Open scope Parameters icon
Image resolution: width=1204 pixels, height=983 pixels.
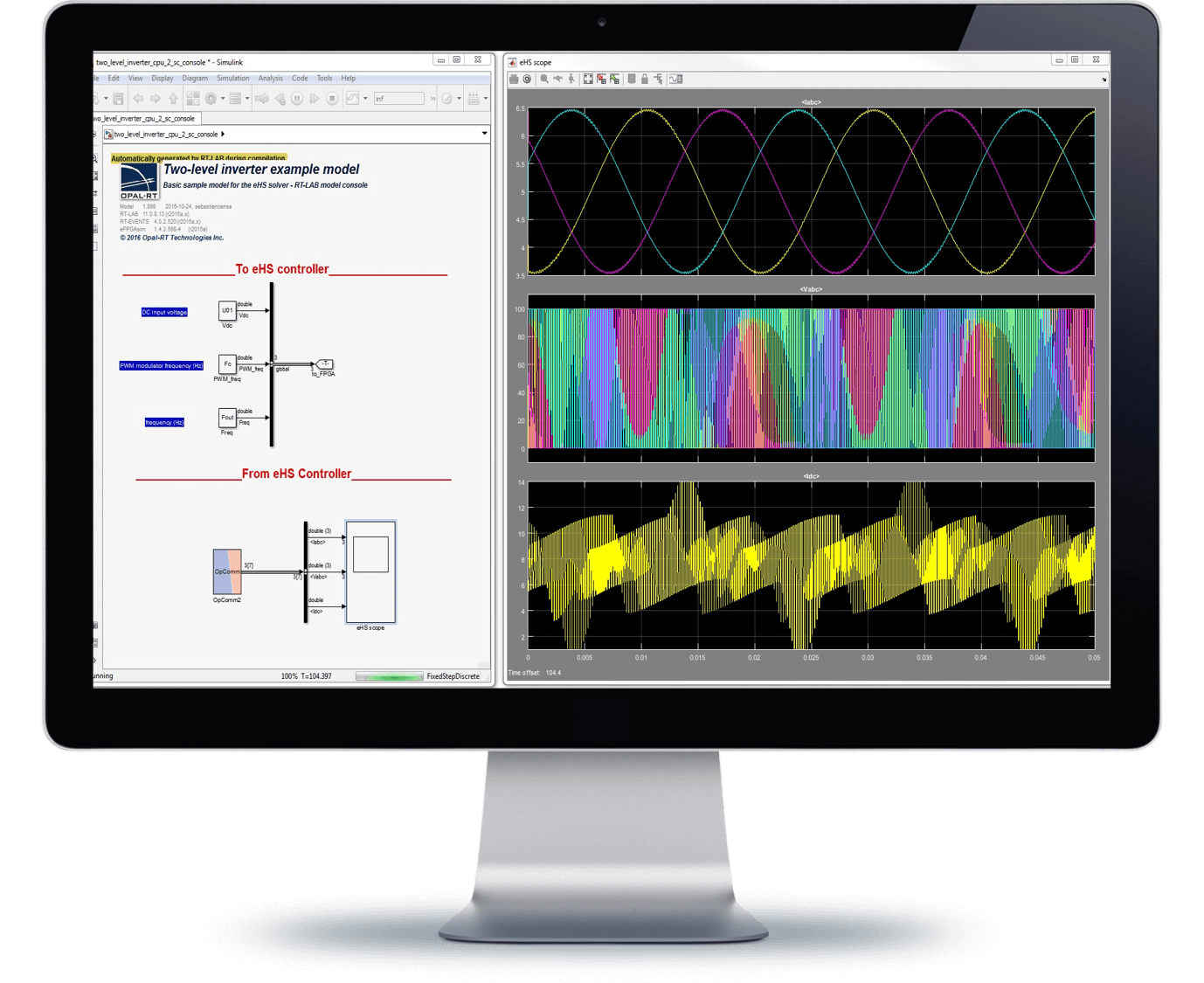point(527,79)
